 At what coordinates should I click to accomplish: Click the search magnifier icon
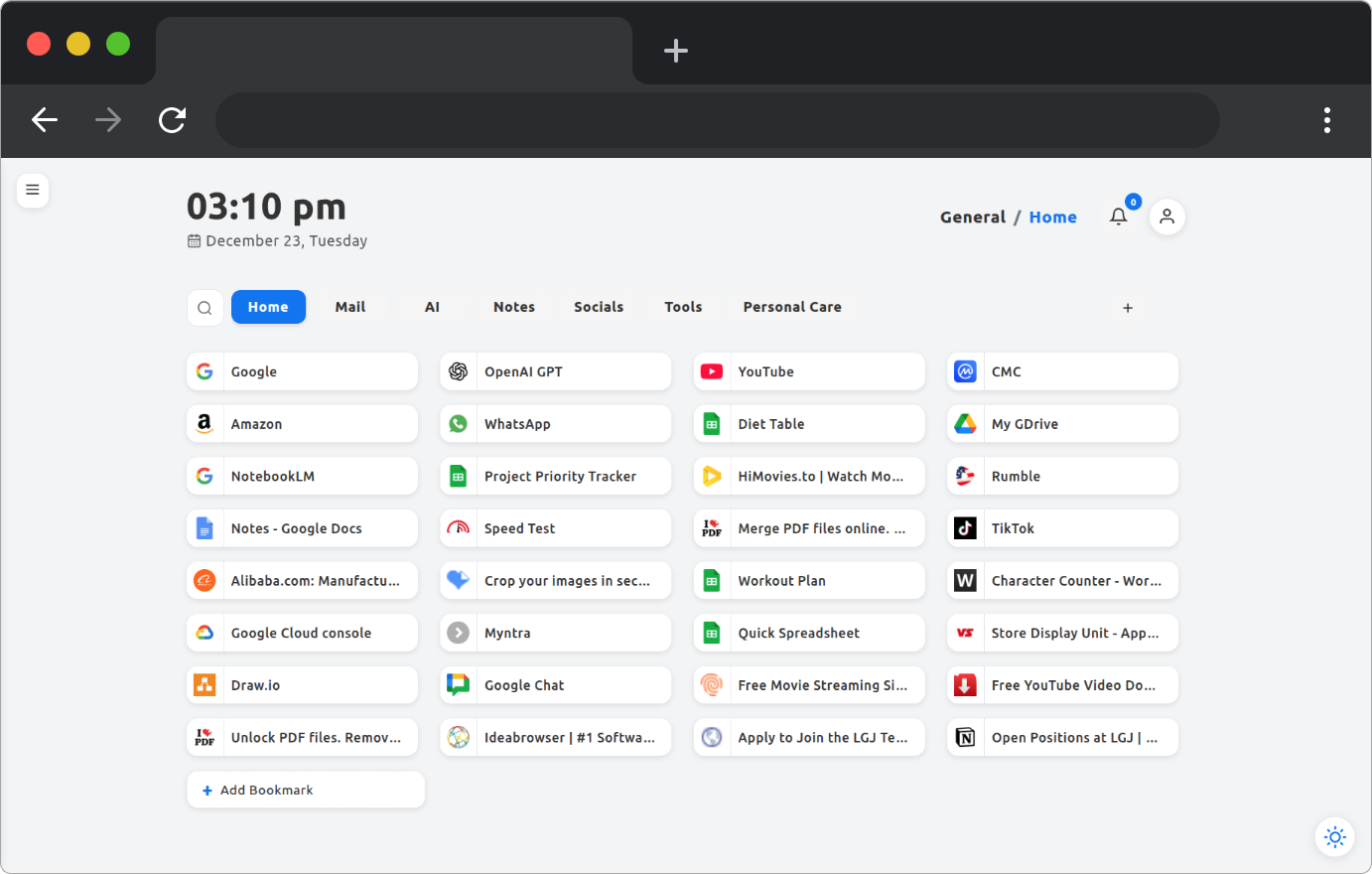[x=205, y=308]
